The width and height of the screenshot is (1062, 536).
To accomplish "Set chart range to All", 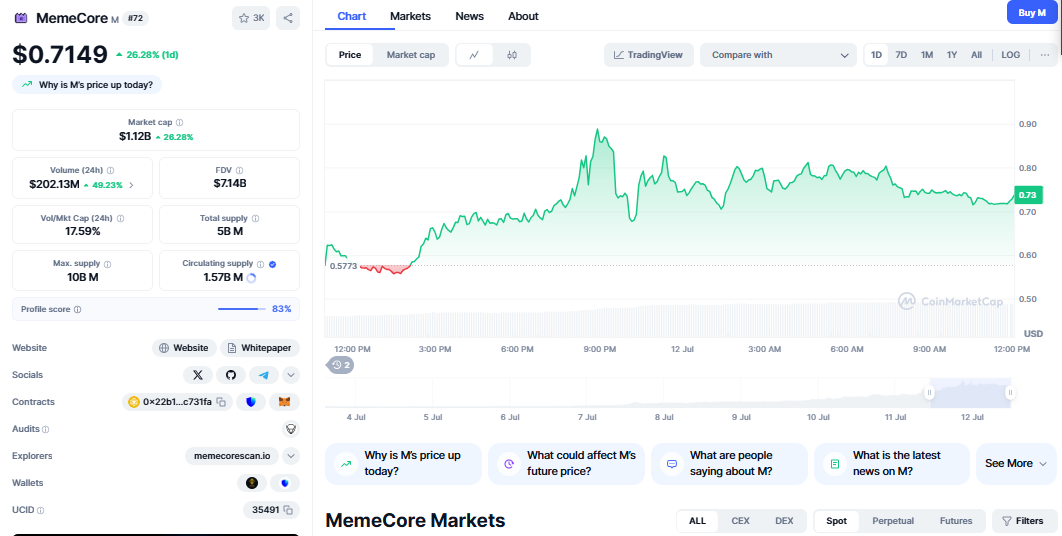I will [x=976, y=55].
